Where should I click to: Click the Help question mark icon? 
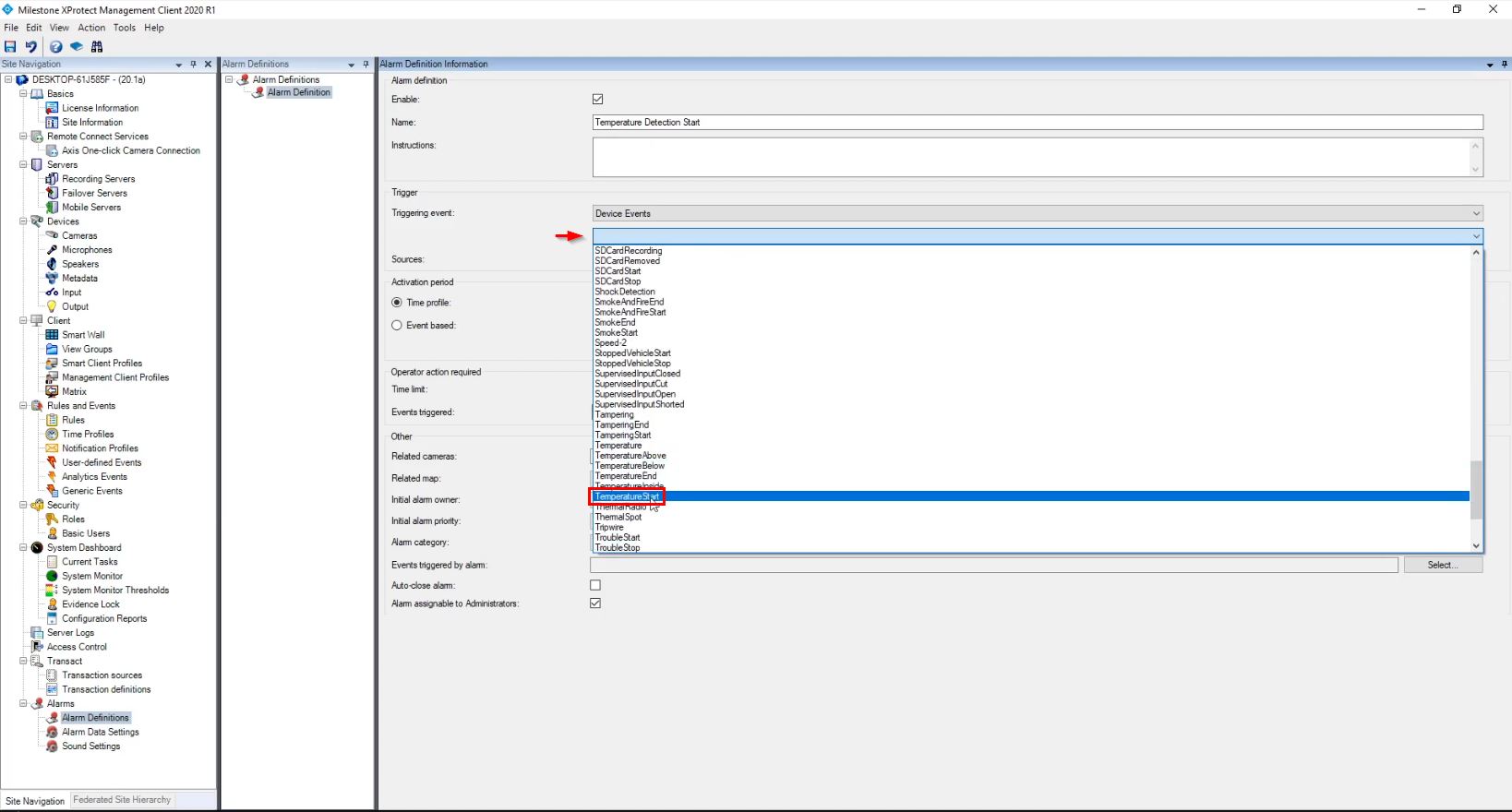pos(56,47)
